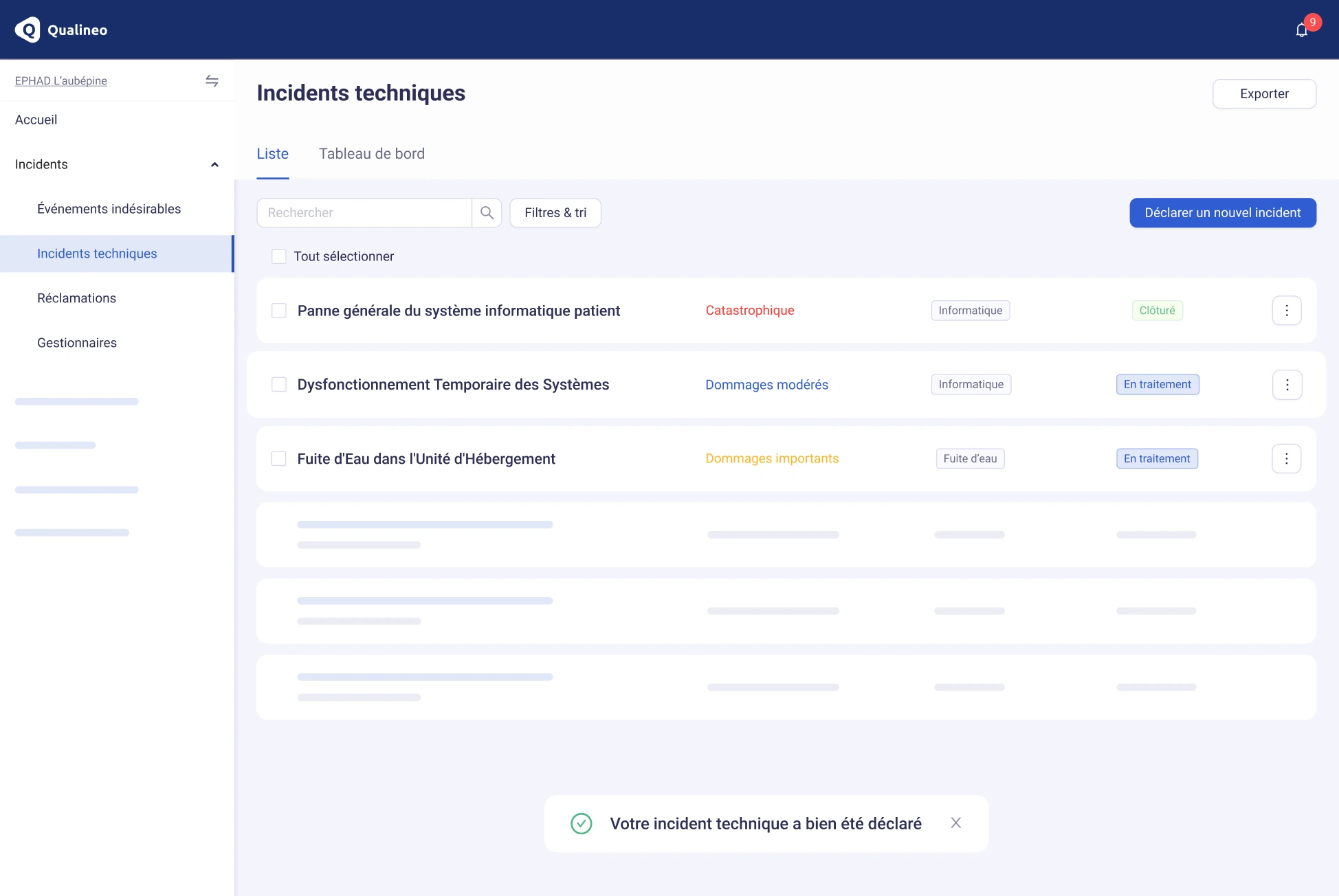Click the search magnifier icon
1339x896 pixels.
tap(487, 213)
